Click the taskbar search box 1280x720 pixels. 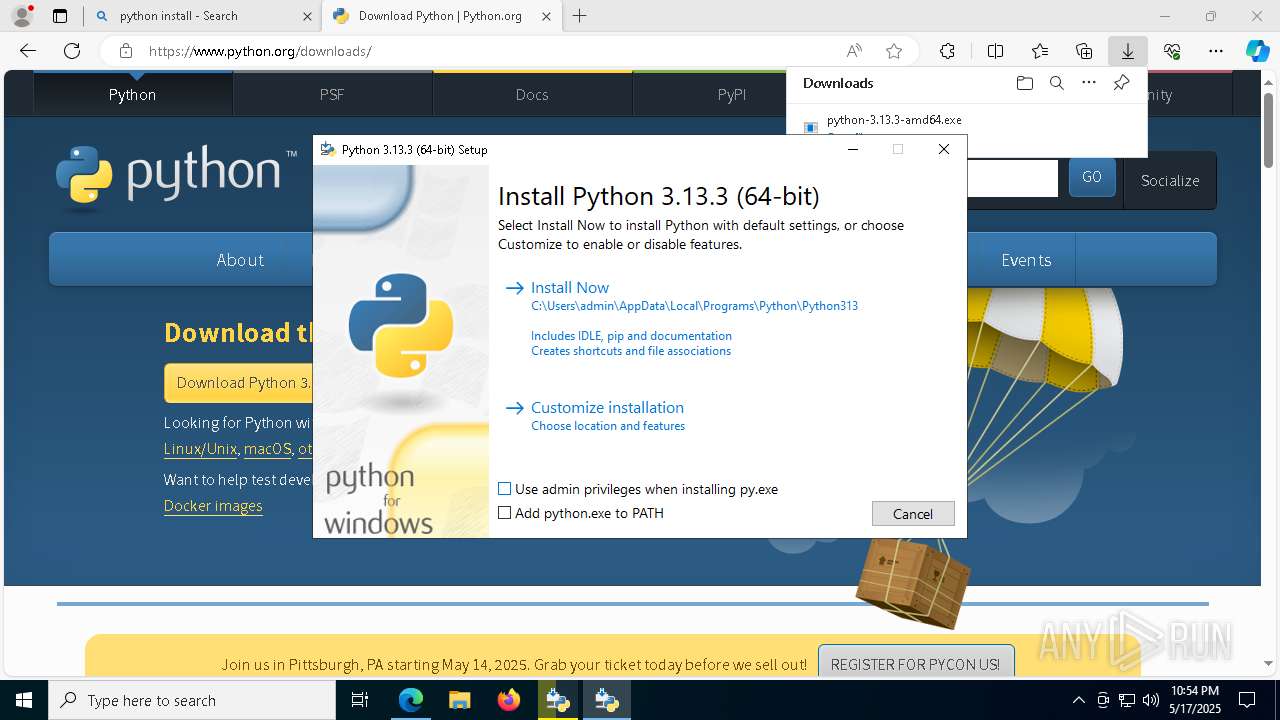pyautogui.click(x=192, y=700)
